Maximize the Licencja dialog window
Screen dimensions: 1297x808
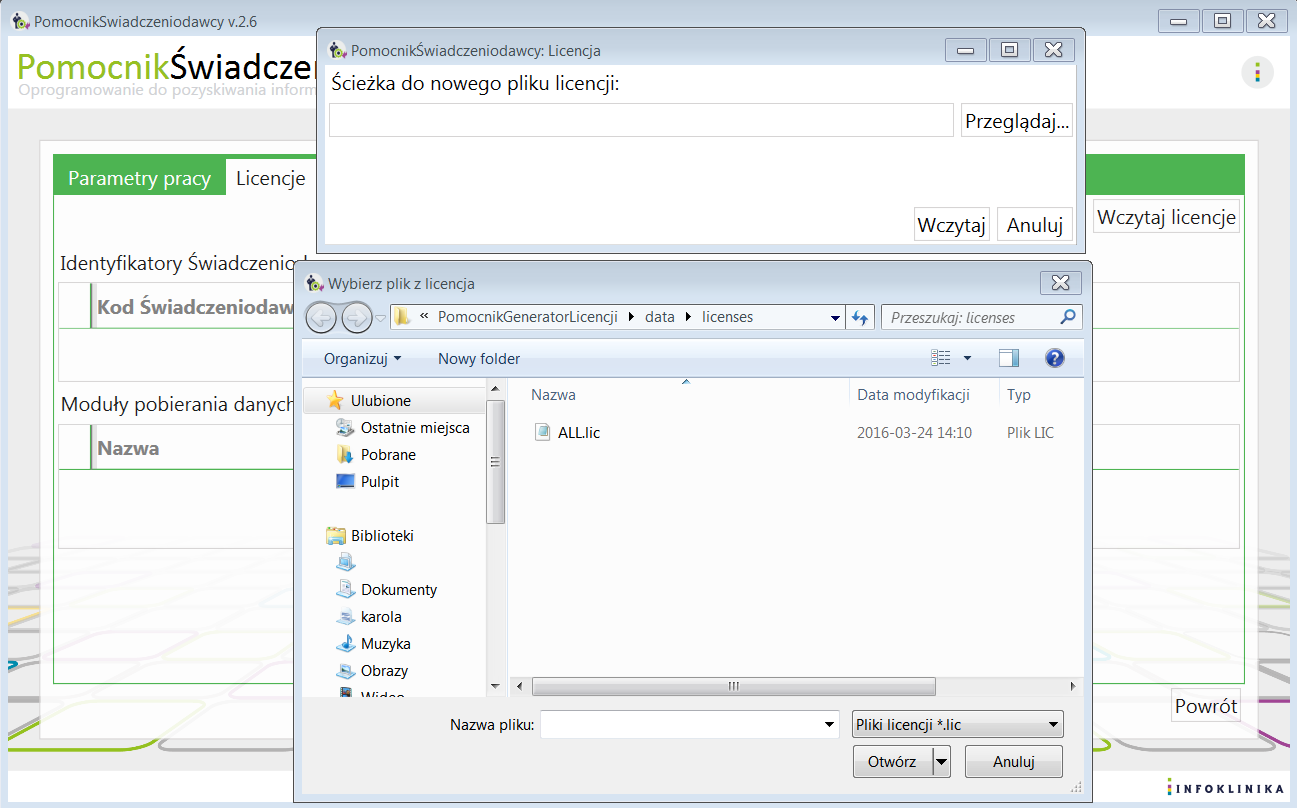1009,50
